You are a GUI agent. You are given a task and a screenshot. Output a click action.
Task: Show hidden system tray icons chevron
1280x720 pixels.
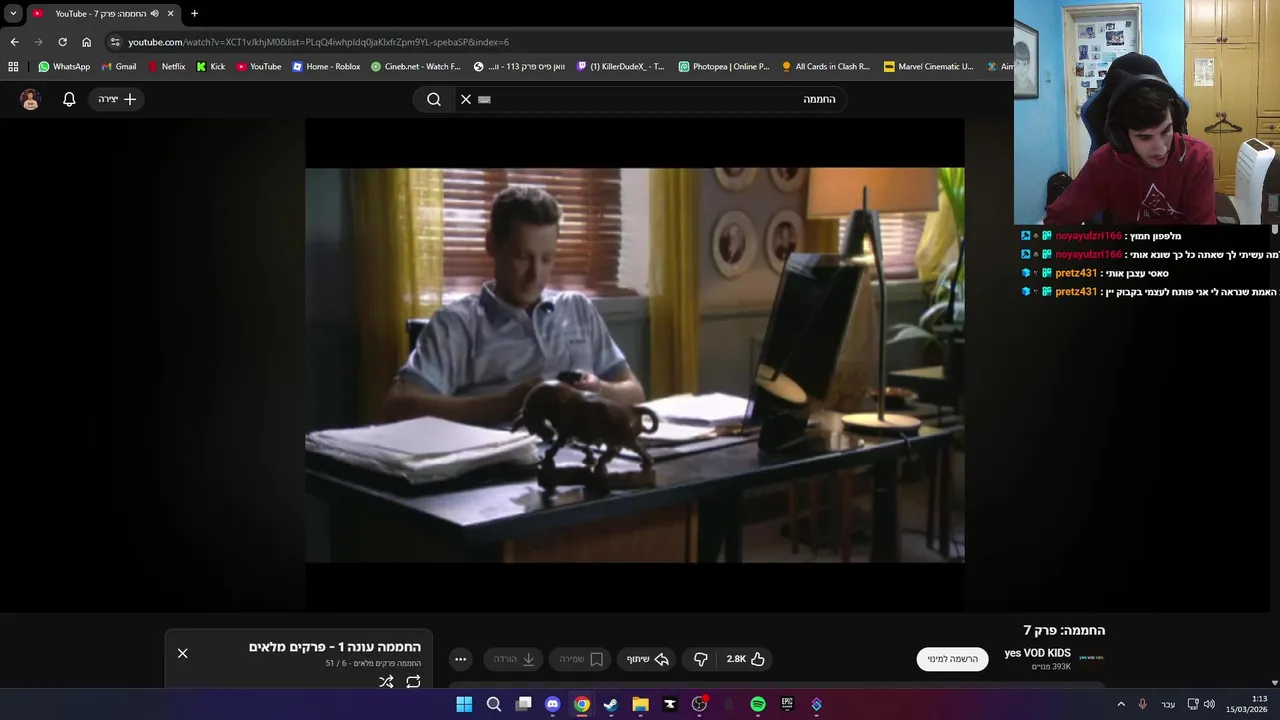(1121, 704)
